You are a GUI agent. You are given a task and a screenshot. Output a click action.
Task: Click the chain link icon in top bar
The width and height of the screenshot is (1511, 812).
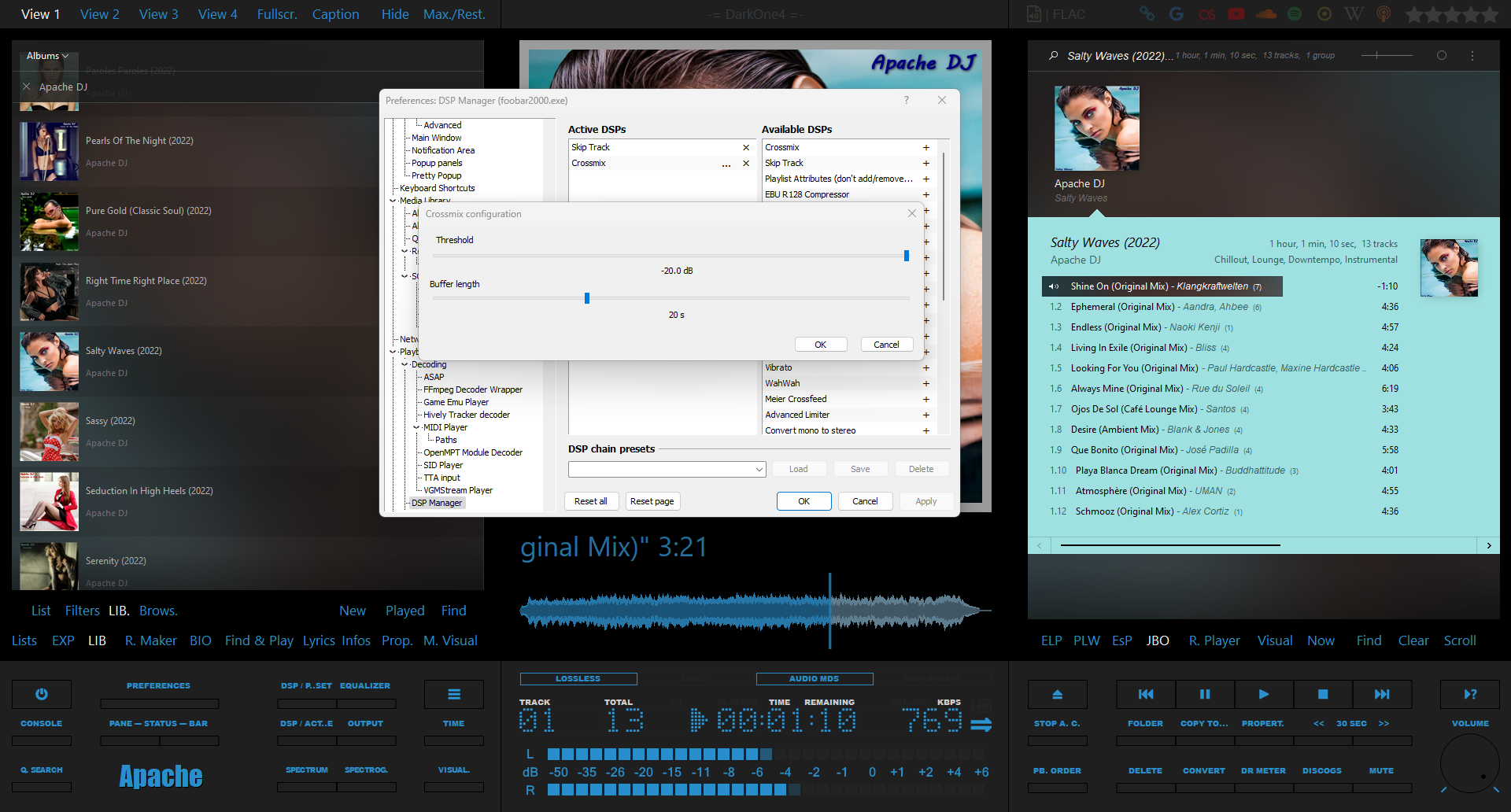[x=1147, y=14]
